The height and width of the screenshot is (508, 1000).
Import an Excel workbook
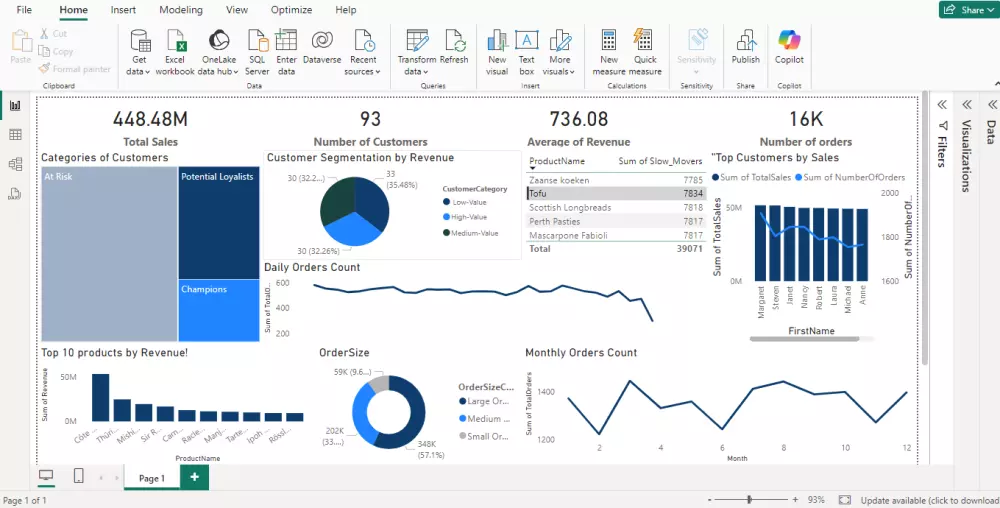tap(175, 52)
